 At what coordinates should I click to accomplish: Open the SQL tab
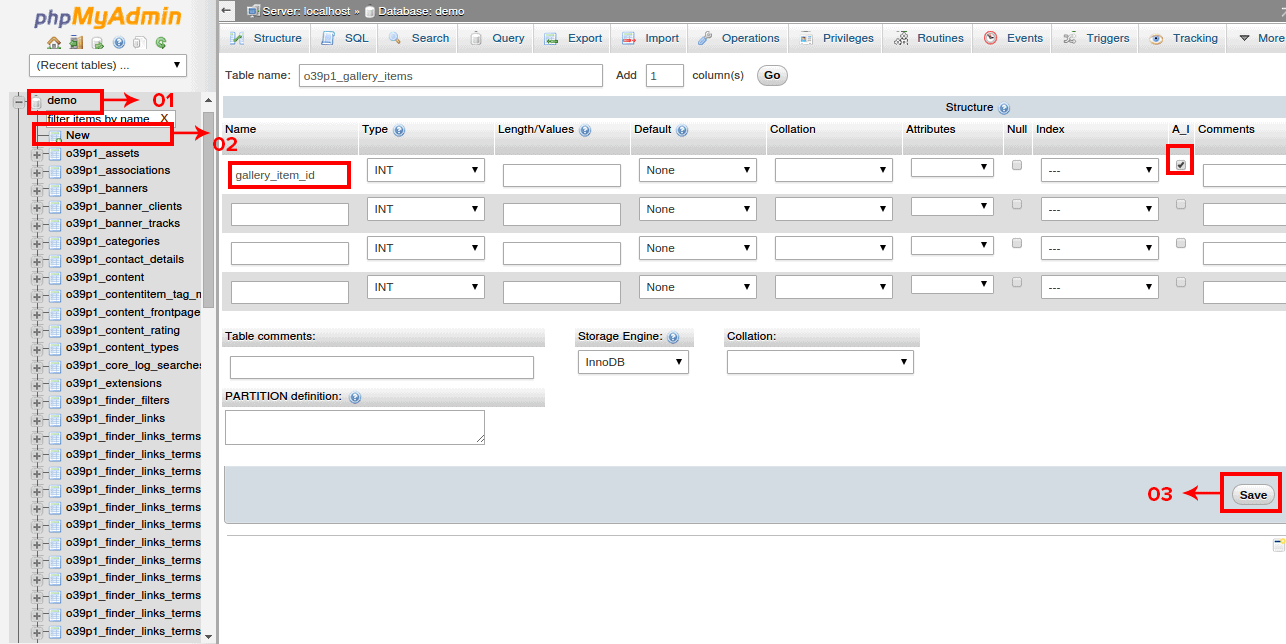[345, 38]
